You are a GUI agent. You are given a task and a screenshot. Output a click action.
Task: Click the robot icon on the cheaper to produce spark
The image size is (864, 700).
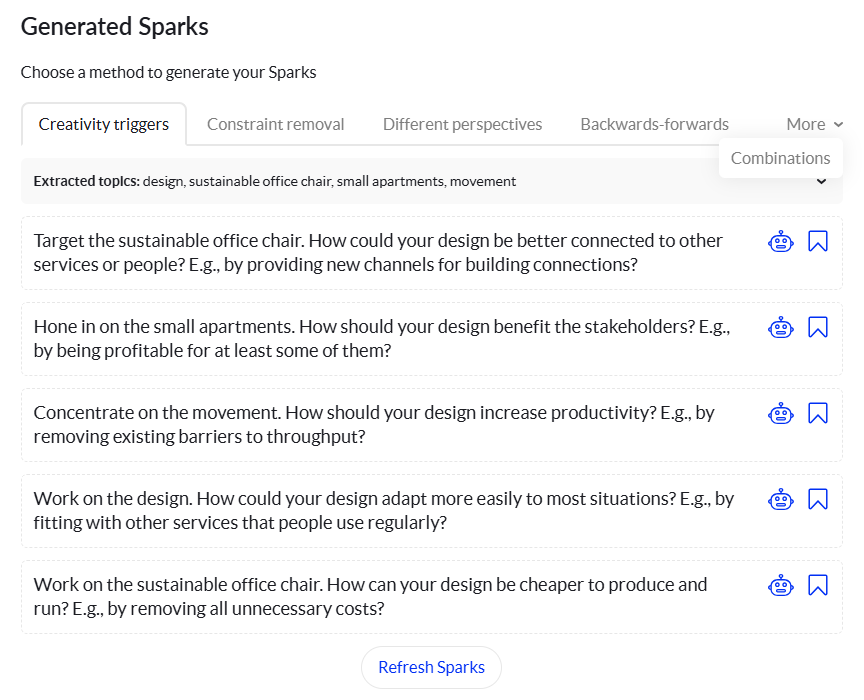click(x=780, y=585)
